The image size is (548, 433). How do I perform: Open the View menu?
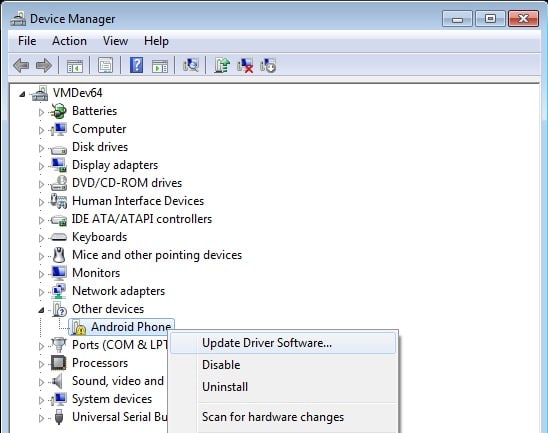coord(115,41)
